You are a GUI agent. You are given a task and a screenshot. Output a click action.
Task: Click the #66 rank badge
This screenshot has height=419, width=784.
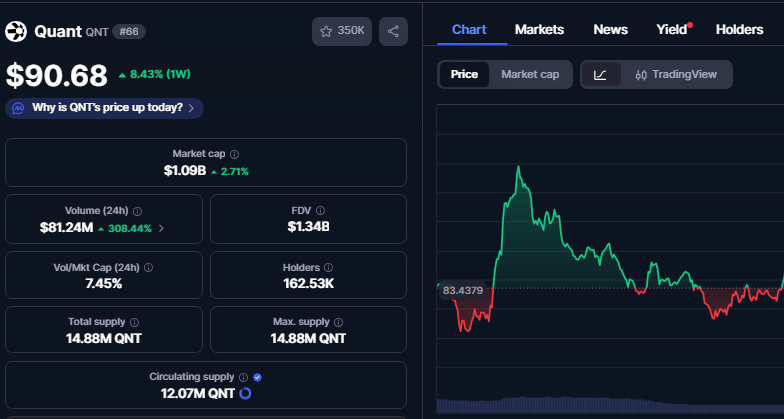pyautogui.click(x=129, y=32)
